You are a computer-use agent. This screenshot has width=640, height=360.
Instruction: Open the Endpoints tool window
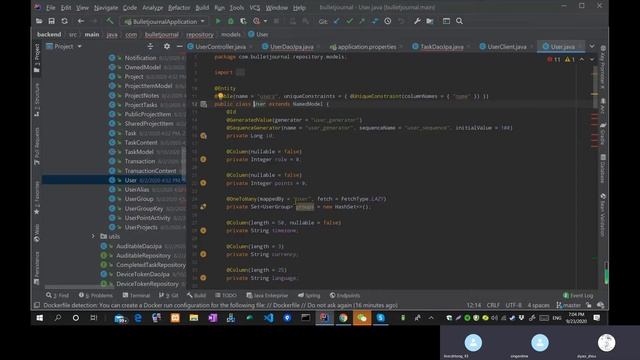(345, 295)
